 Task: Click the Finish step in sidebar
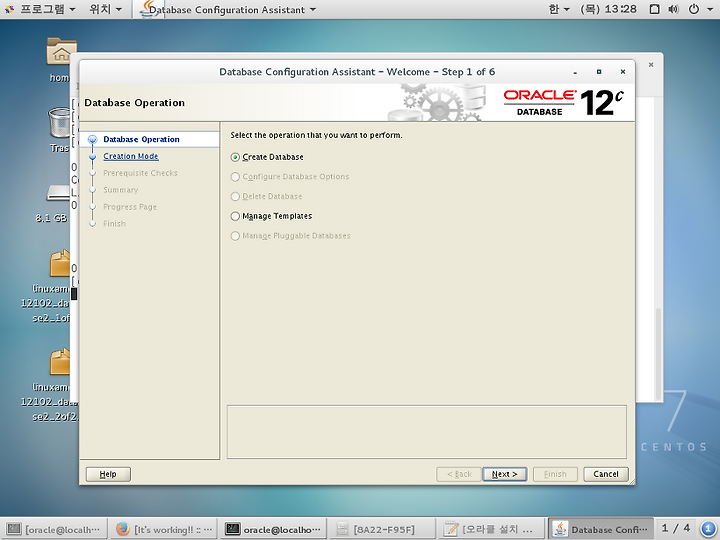[x=114, y=224]
